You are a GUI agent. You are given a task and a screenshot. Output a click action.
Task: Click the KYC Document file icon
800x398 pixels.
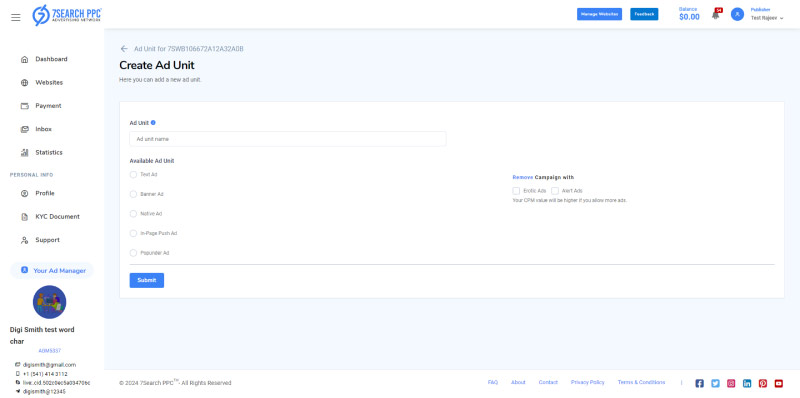click(x=24, y=217)
